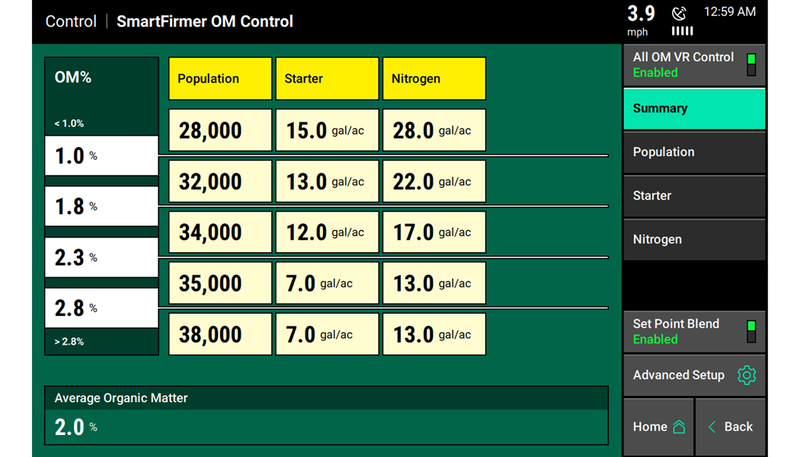Edit the 32,000 population value
Screen dimensions: 800x457
[x=220, y=181]
